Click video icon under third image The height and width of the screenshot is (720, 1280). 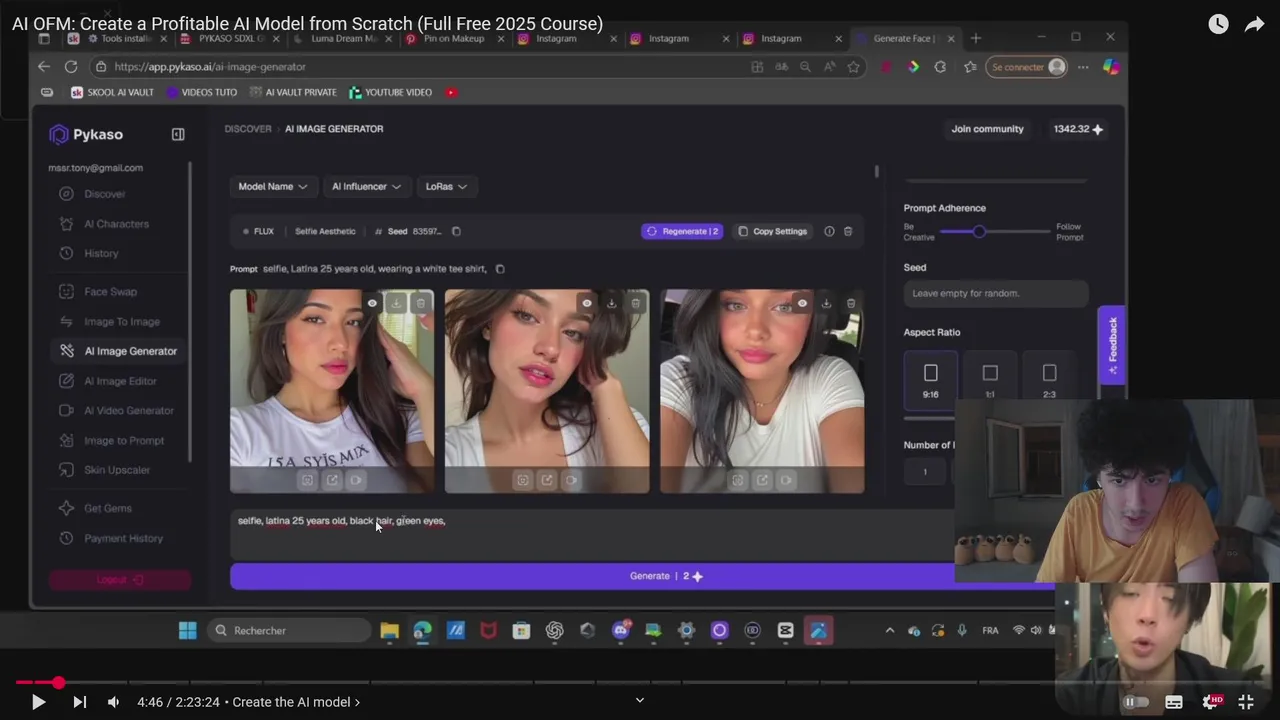(786, 480)
